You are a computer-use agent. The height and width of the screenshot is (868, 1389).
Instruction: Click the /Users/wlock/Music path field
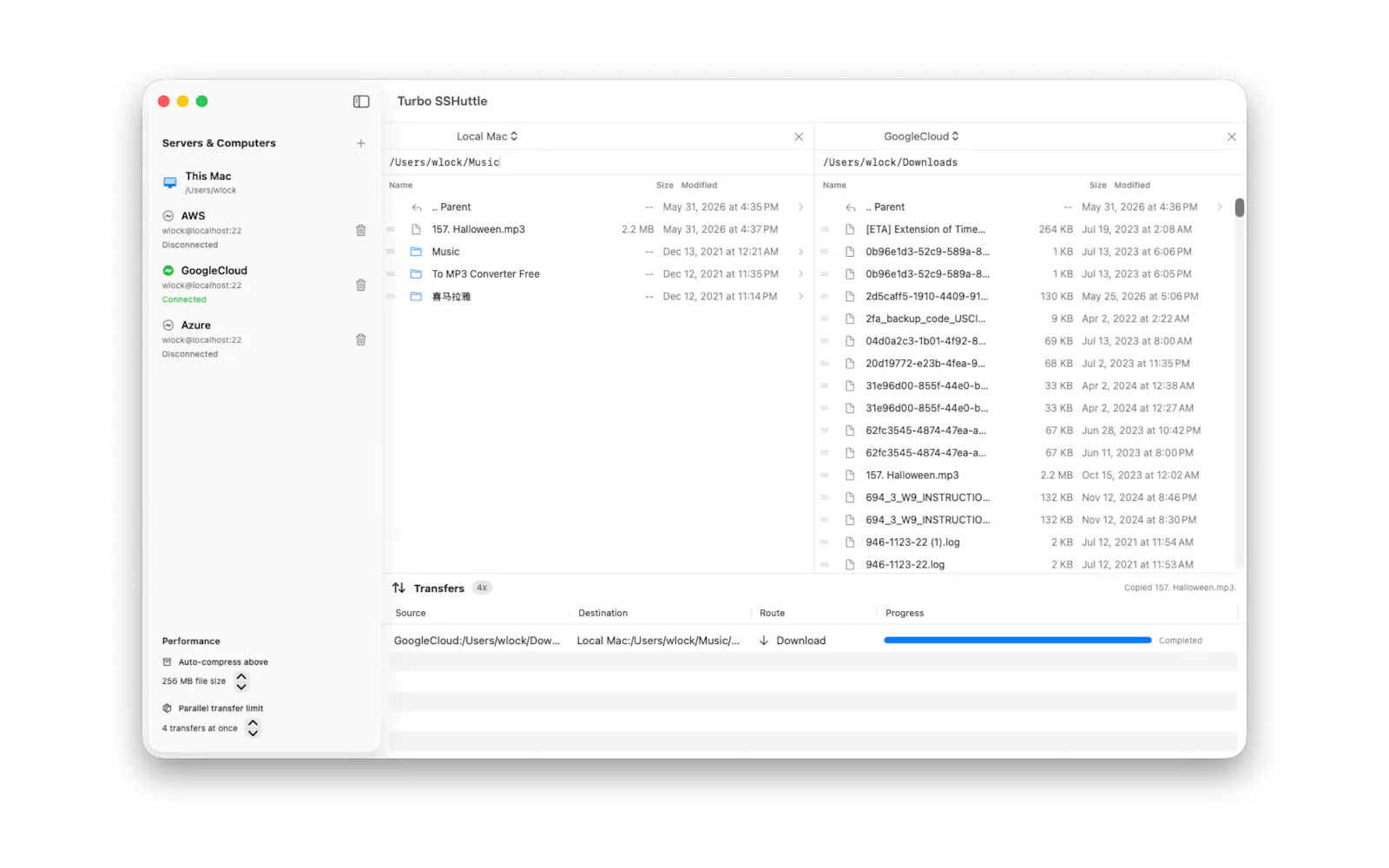click(597, 162)
